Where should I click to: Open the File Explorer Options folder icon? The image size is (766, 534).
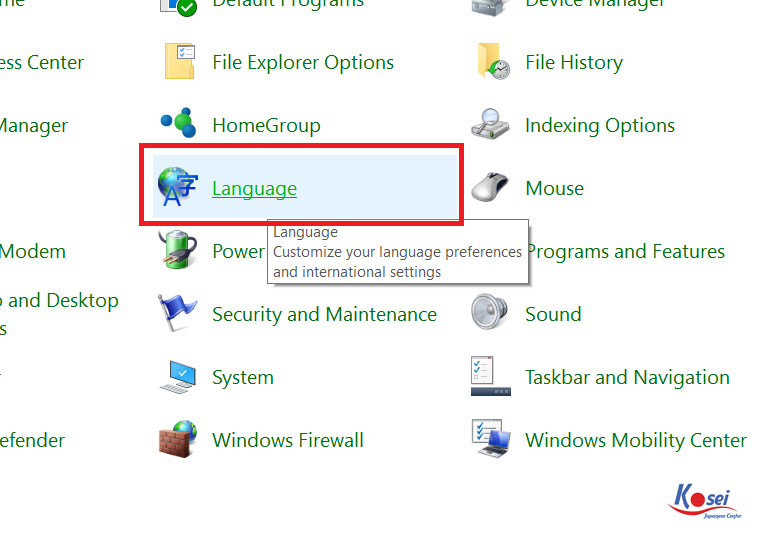point(180,62)
